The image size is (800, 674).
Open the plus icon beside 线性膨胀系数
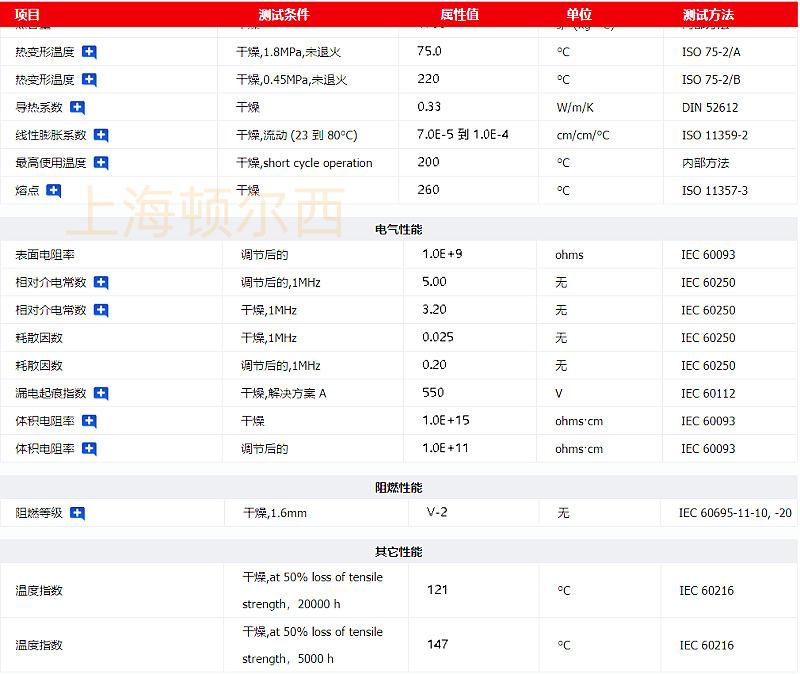(x=101, y=135)
